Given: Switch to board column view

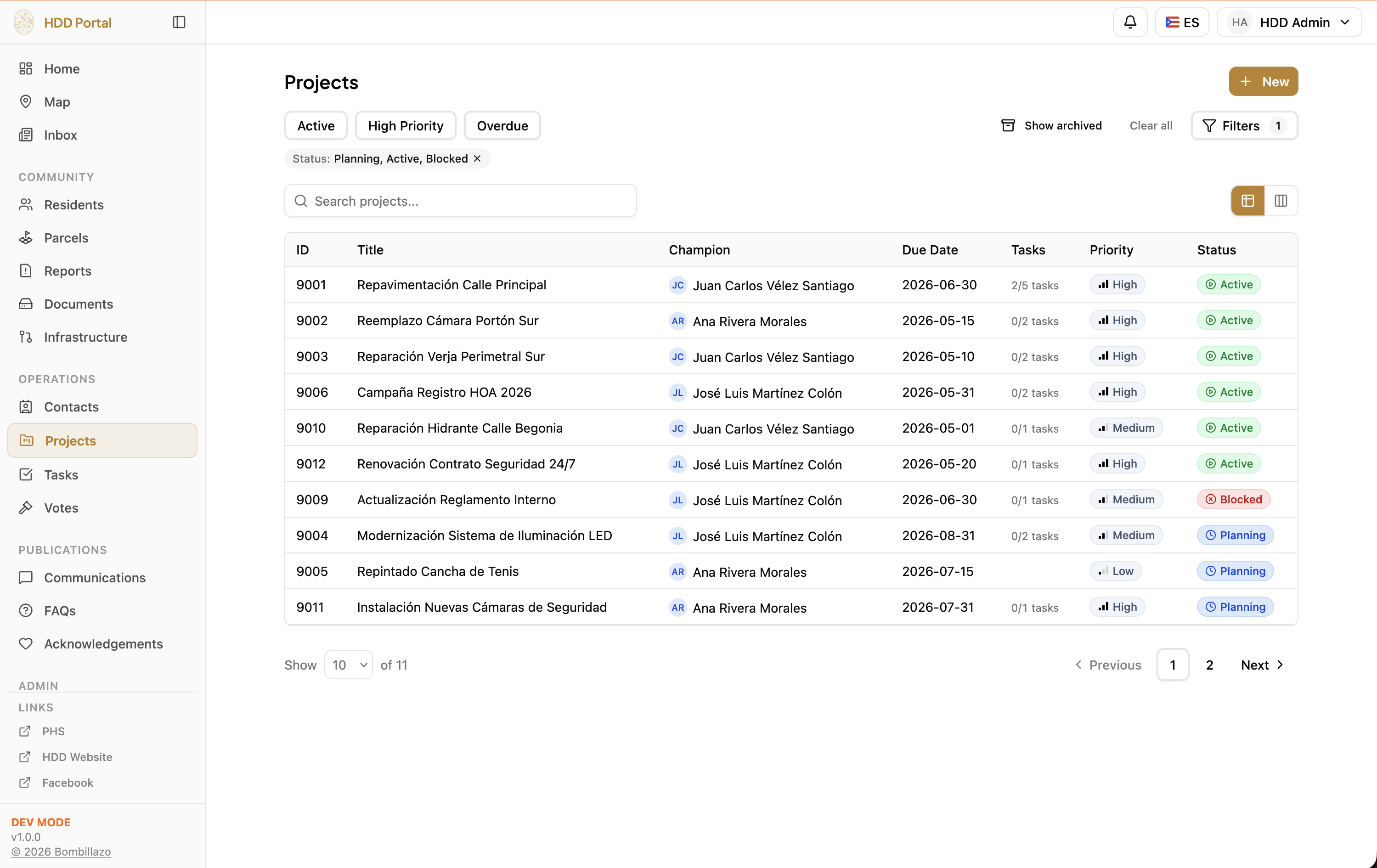Looking at the screenshot, I should [x=1281, y=201].
